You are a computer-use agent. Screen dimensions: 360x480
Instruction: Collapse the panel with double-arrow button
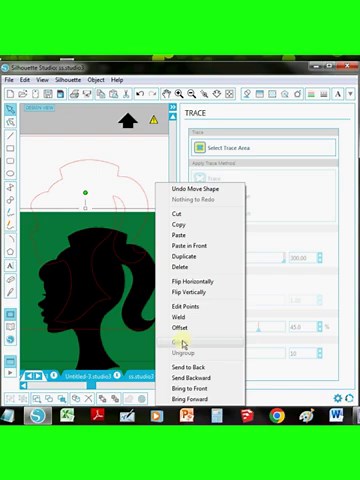(x=173, y=107)
